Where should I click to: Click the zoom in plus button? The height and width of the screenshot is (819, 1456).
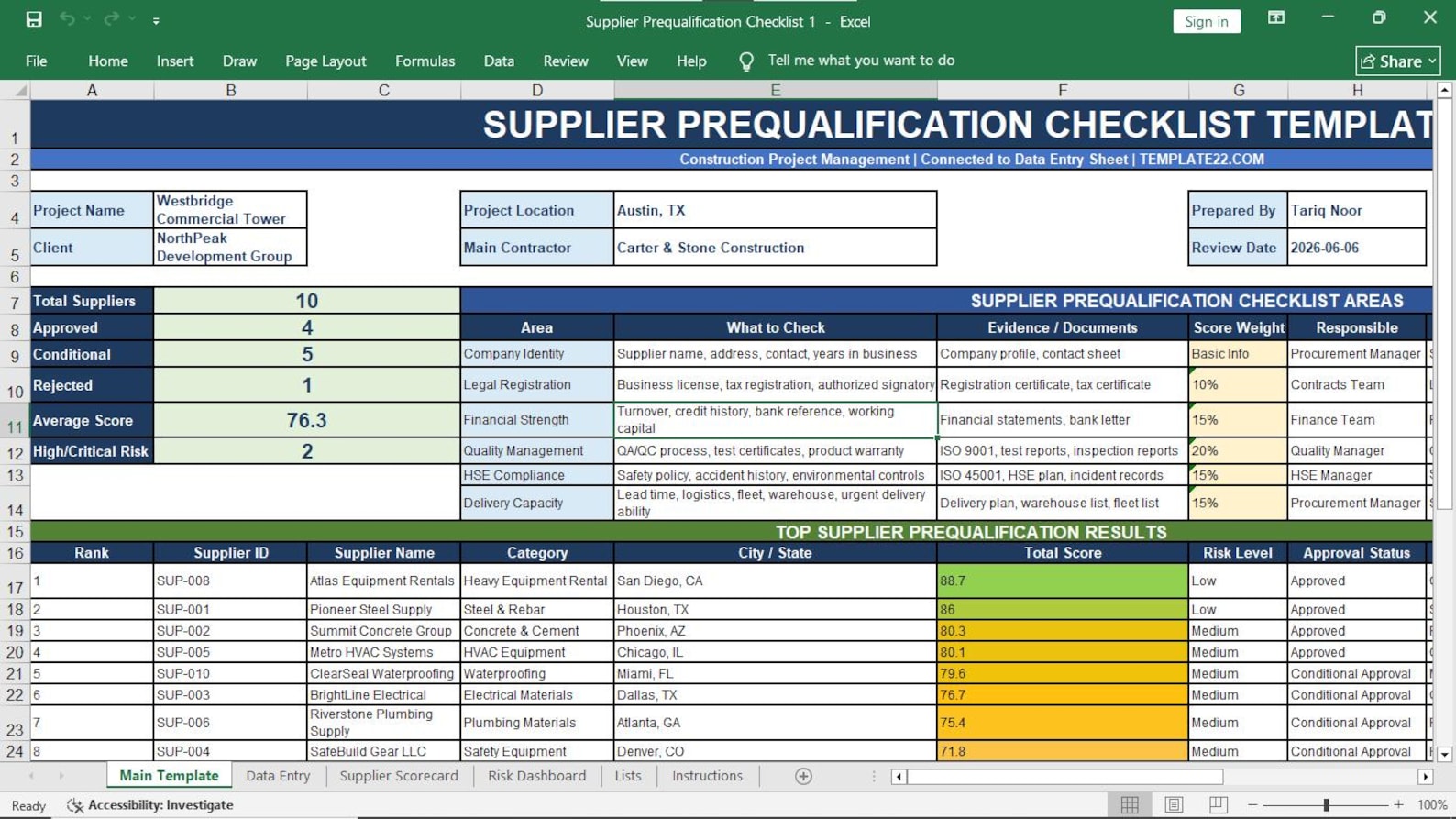point(1398,805)
